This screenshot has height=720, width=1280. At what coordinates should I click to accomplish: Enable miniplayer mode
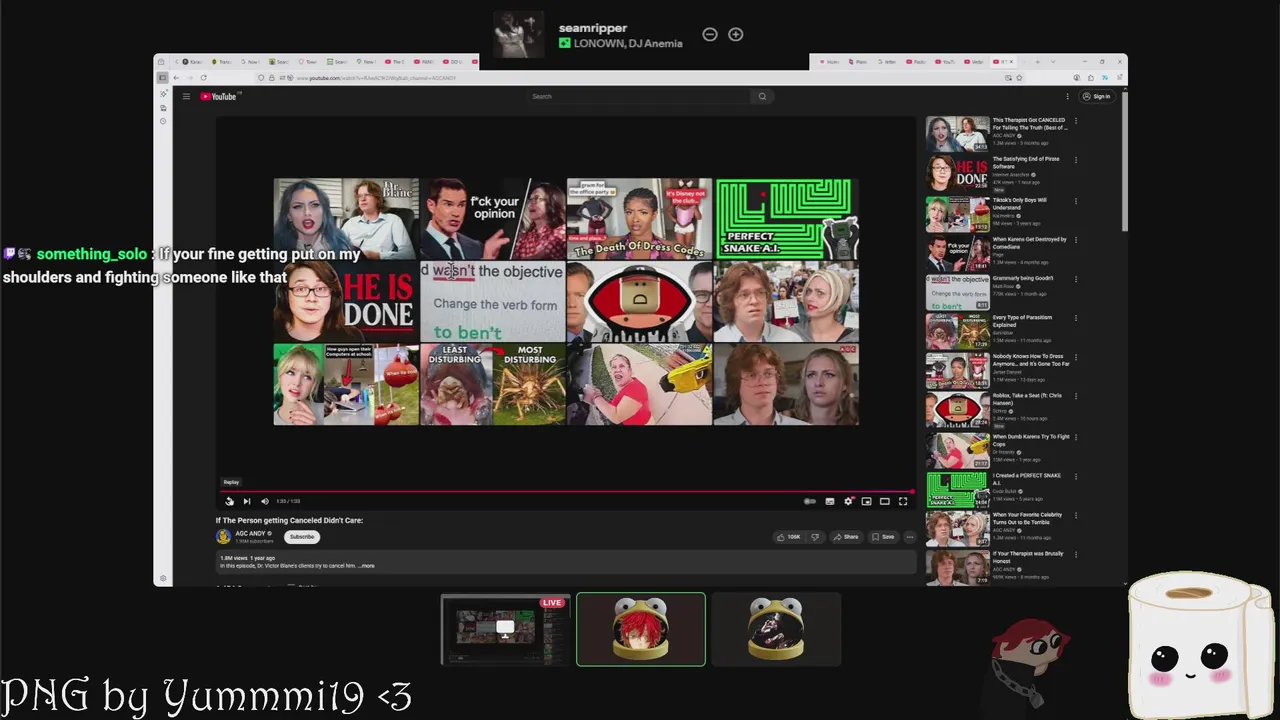866,501
